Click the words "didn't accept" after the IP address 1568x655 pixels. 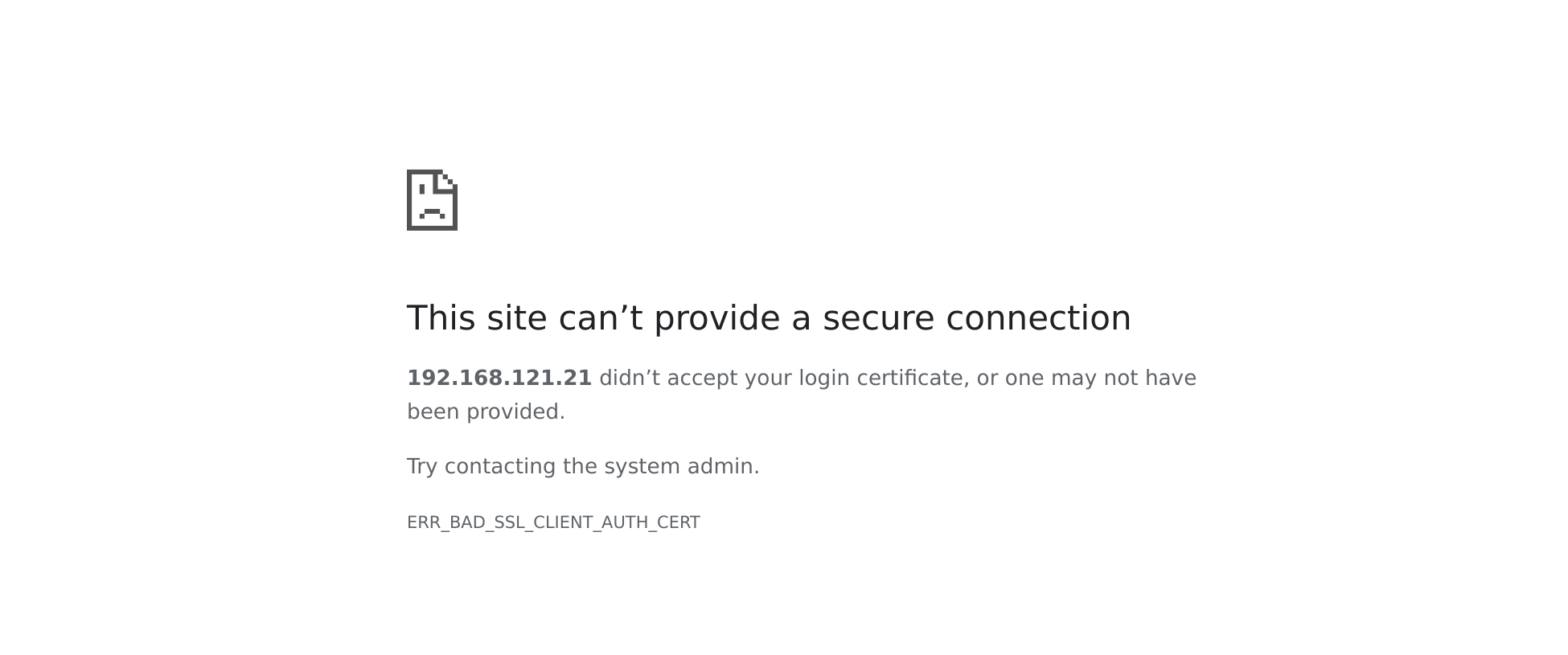pos(667,378)
